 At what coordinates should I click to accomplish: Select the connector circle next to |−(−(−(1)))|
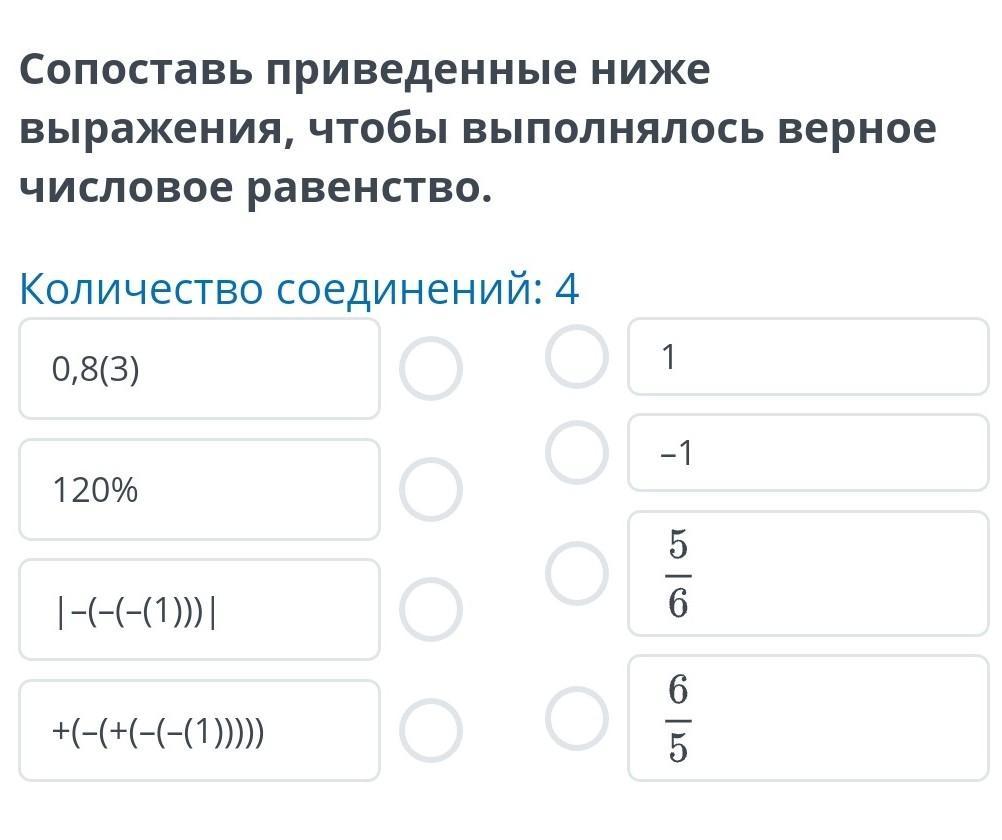(431, 610)
